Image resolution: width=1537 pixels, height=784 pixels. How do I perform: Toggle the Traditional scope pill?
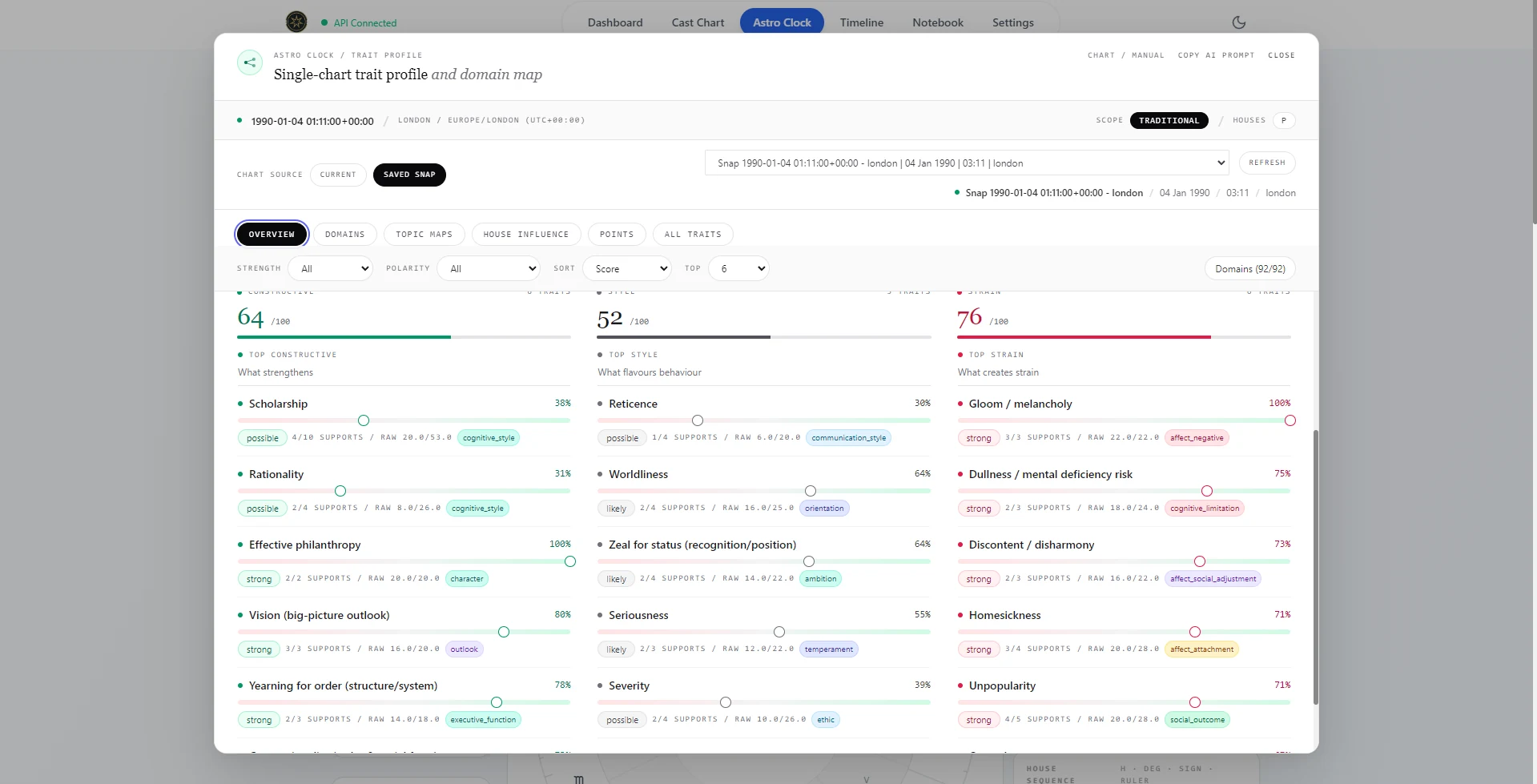coord(1169,120)
